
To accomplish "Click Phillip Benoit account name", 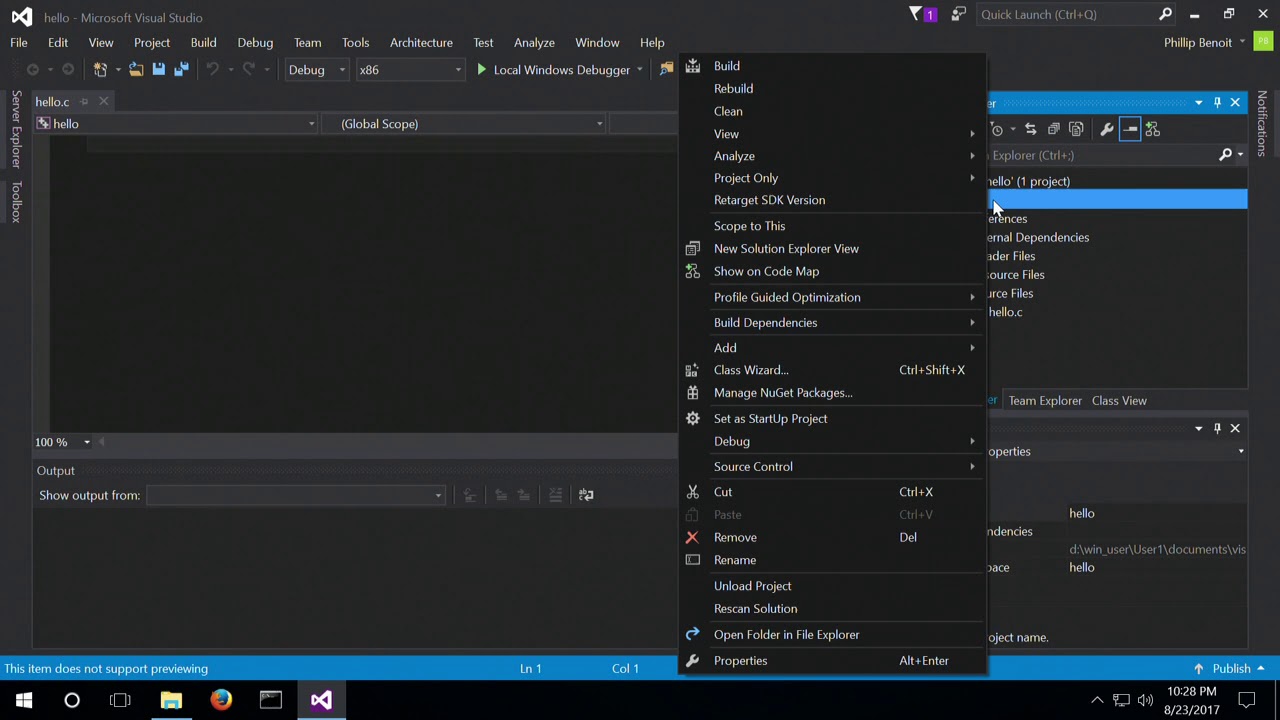I will (x=1197, y=43).
